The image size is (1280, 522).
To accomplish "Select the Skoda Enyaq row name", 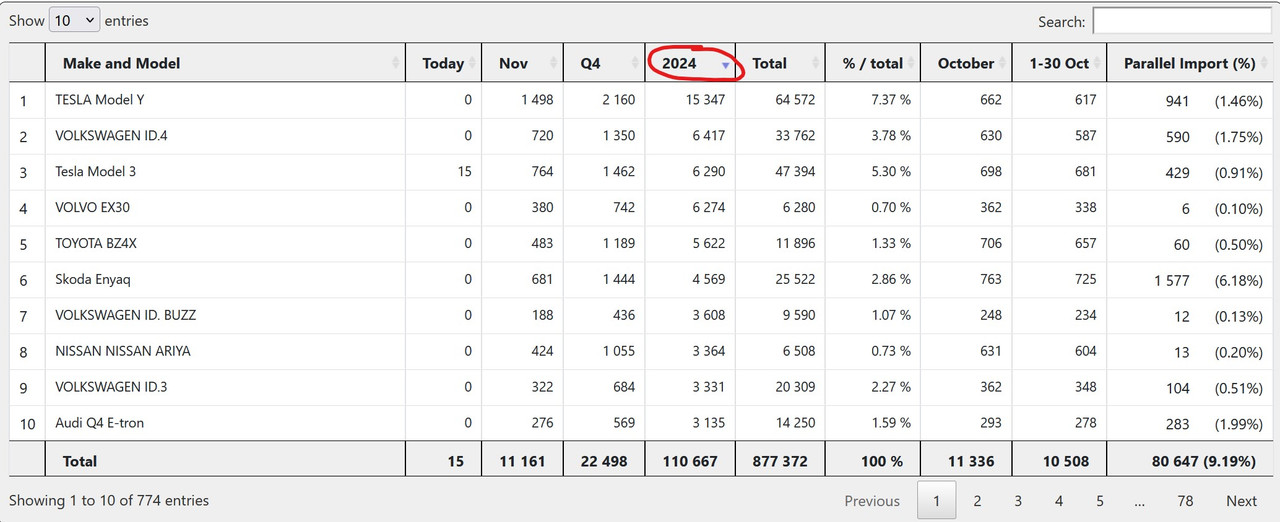I will tap(93, 280).
